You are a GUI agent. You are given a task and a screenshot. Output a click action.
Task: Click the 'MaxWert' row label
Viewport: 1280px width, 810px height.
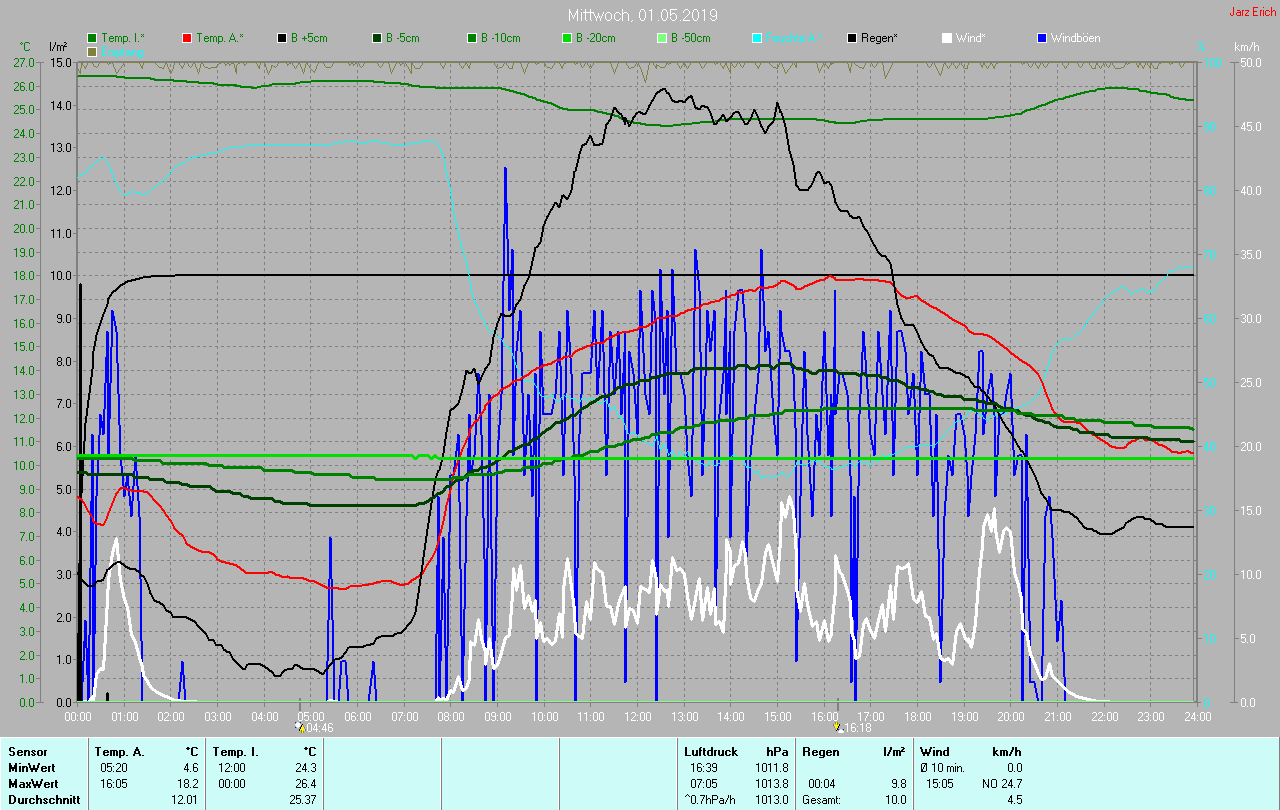click(x=32, y=784)
